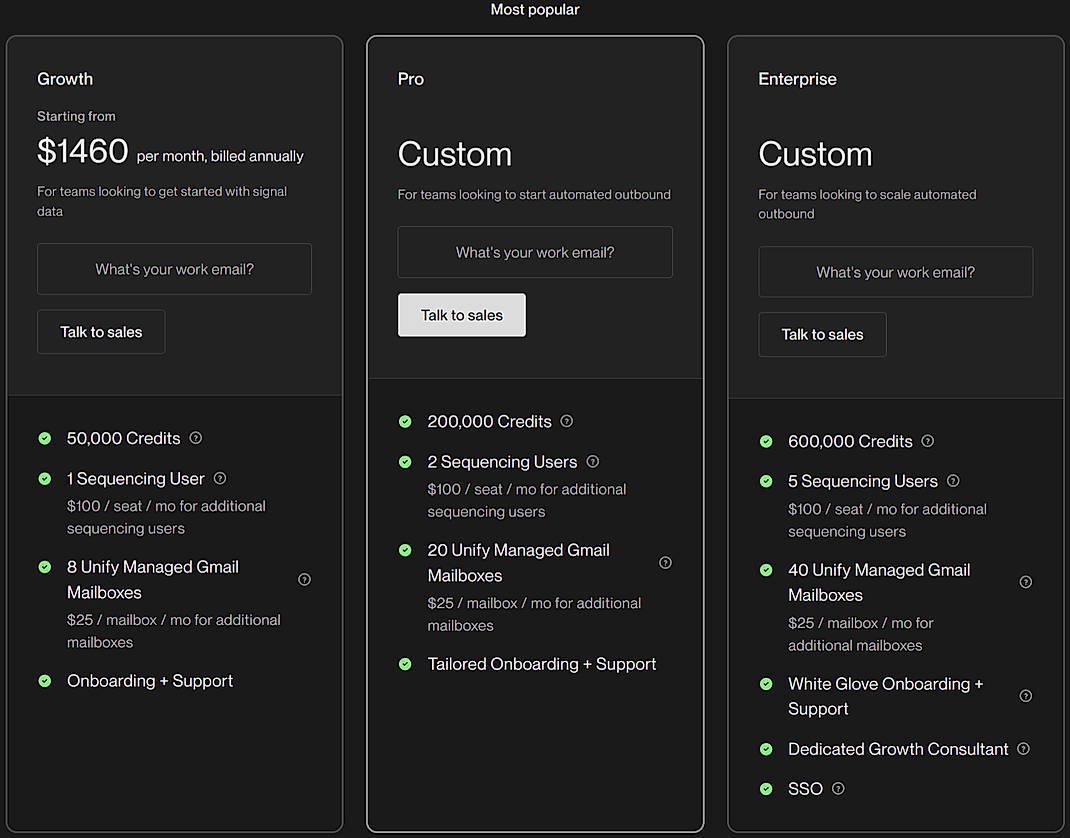Click 8 Unify Managed Gmail Mailboxes text
Image resolution: width=1070 pixels, height=838 pixels.
153,579
